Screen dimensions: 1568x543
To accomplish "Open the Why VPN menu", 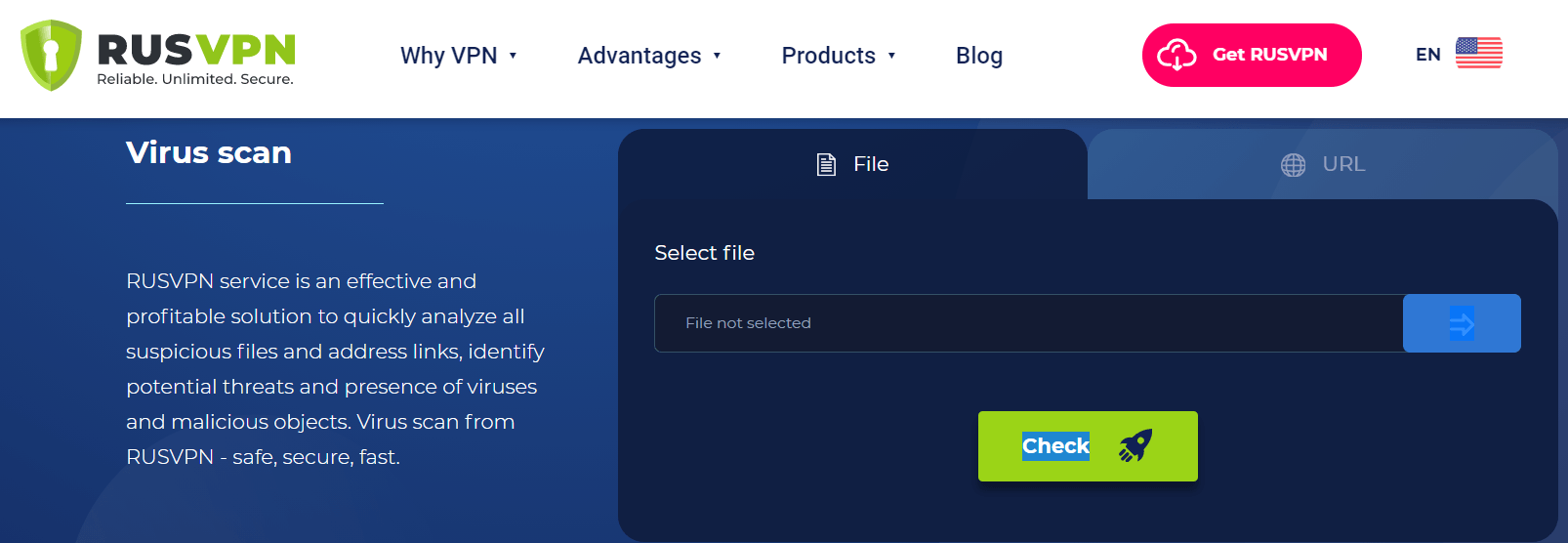I will coord(458,56).
